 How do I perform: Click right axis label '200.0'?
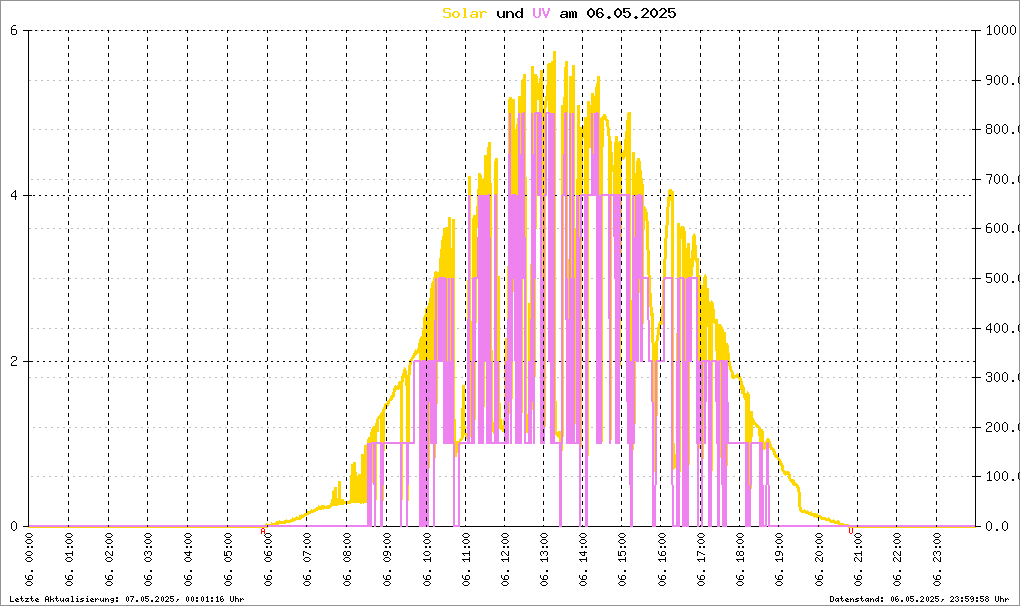coord(1002,427)
